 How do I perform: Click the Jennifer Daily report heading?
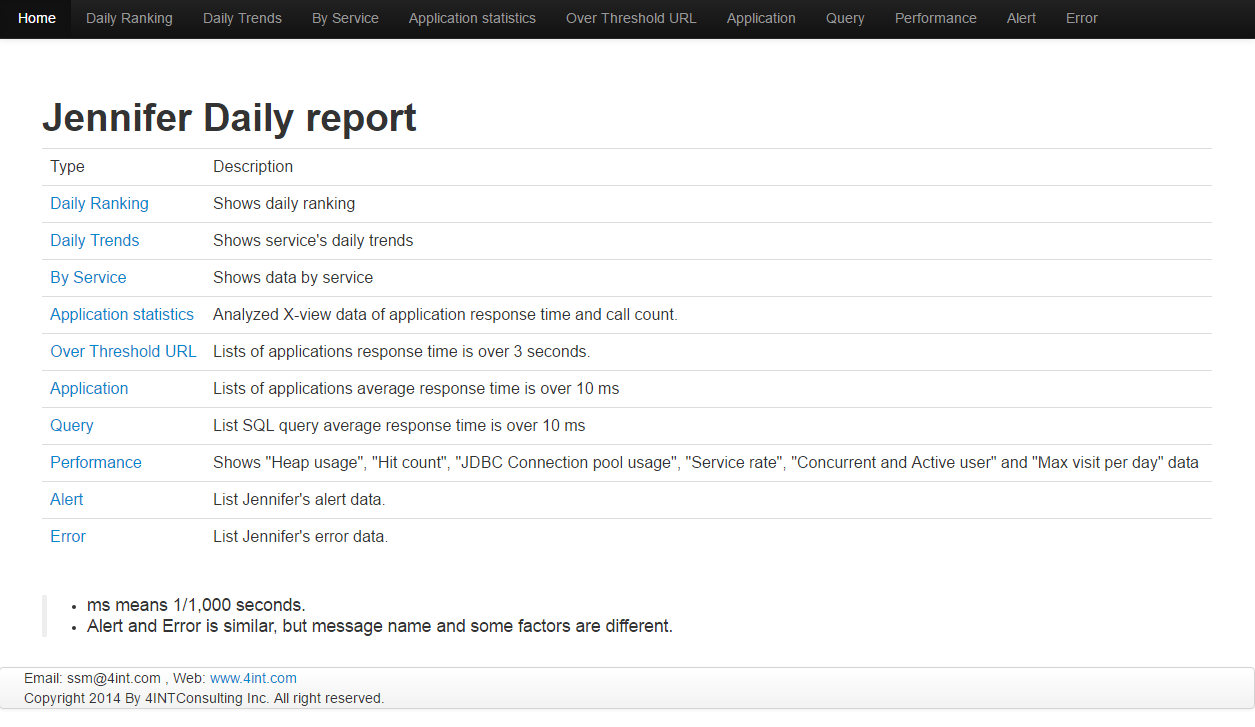(x=229, y=118)
